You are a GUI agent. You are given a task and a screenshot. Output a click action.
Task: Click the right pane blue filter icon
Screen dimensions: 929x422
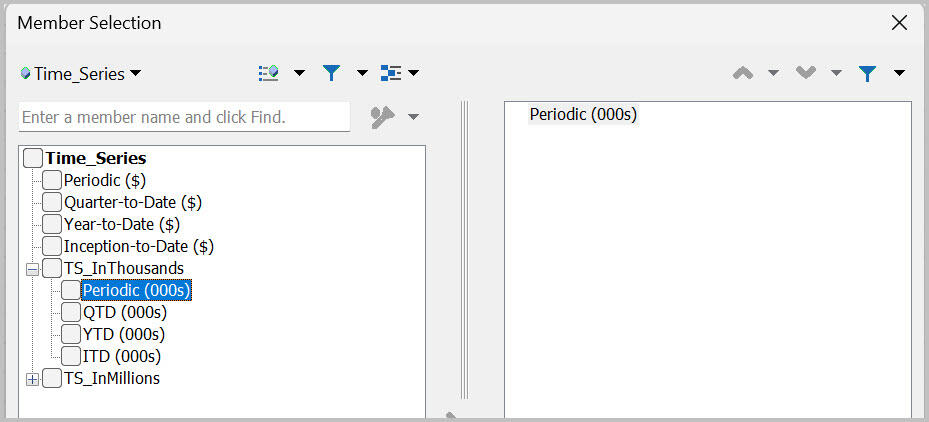tap(867, 73)
